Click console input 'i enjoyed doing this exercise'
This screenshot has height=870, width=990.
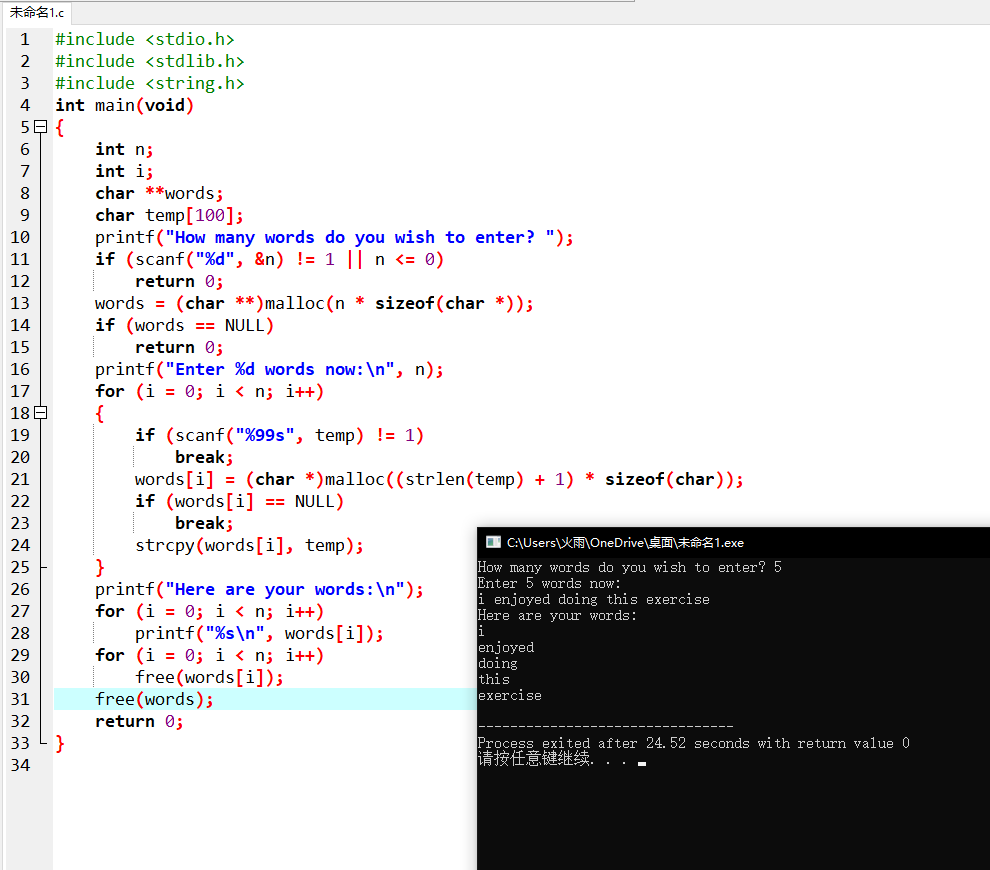593,599
